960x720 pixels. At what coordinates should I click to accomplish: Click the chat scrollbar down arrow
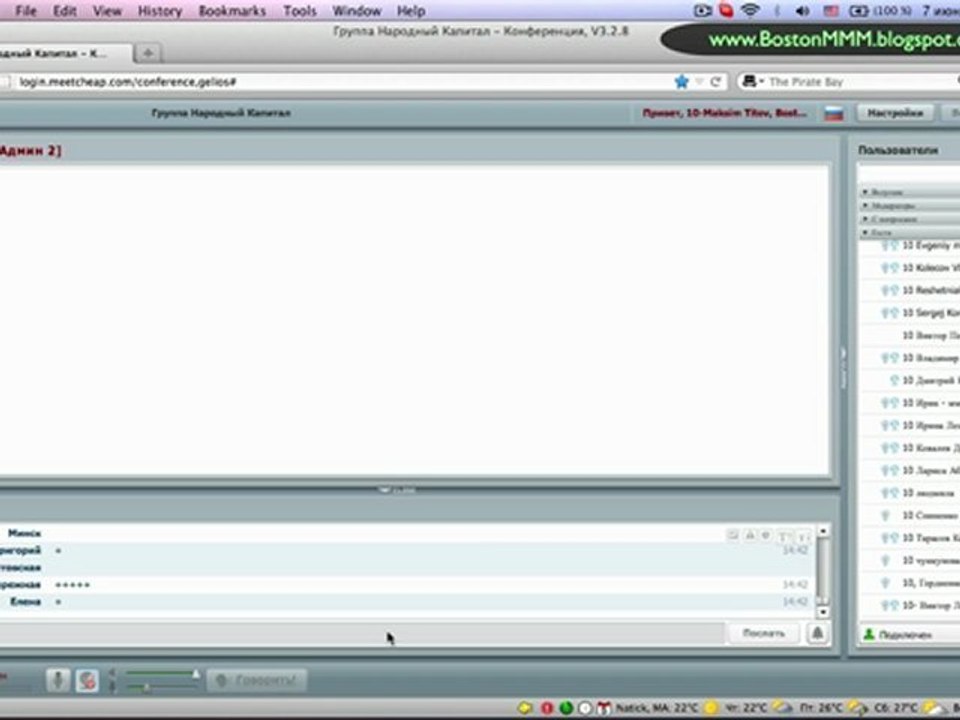(823, 611)
